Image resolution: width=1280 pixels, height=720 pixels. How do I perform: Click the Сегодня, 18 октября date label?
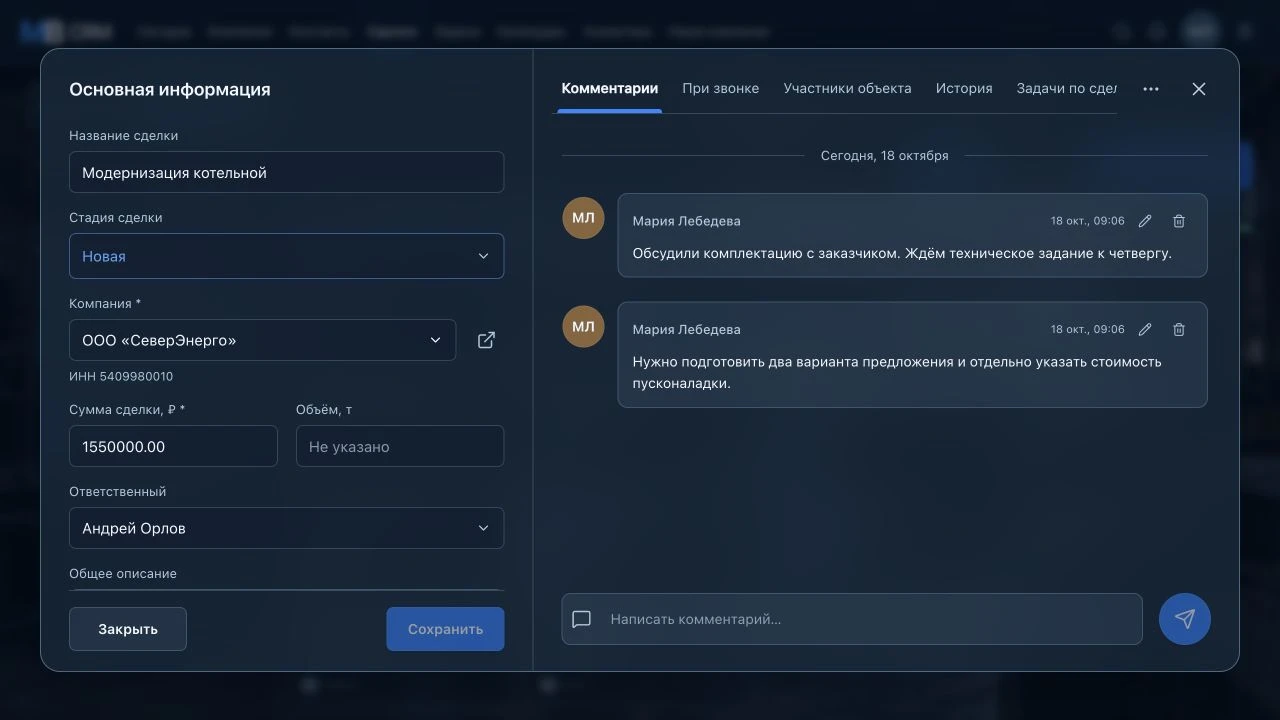tap(884, 156)
